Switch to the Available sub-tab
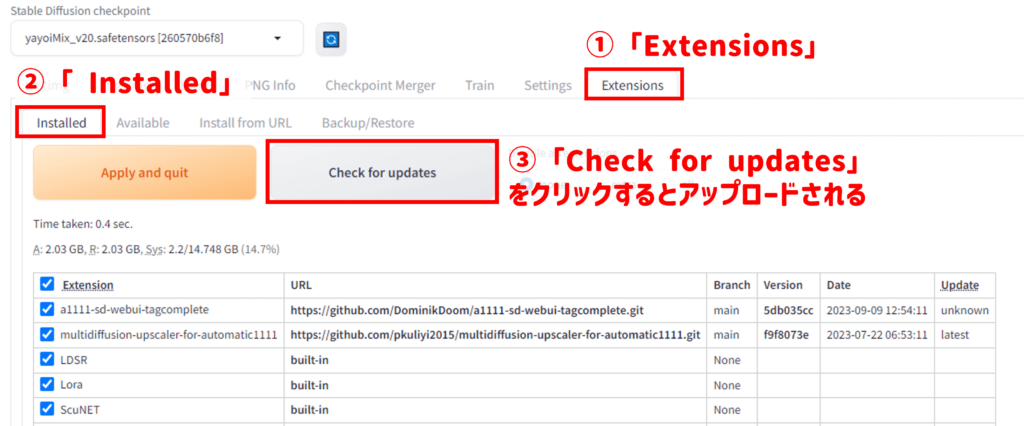The height and width of the screenshot is (426, 1024). [142, 123]
